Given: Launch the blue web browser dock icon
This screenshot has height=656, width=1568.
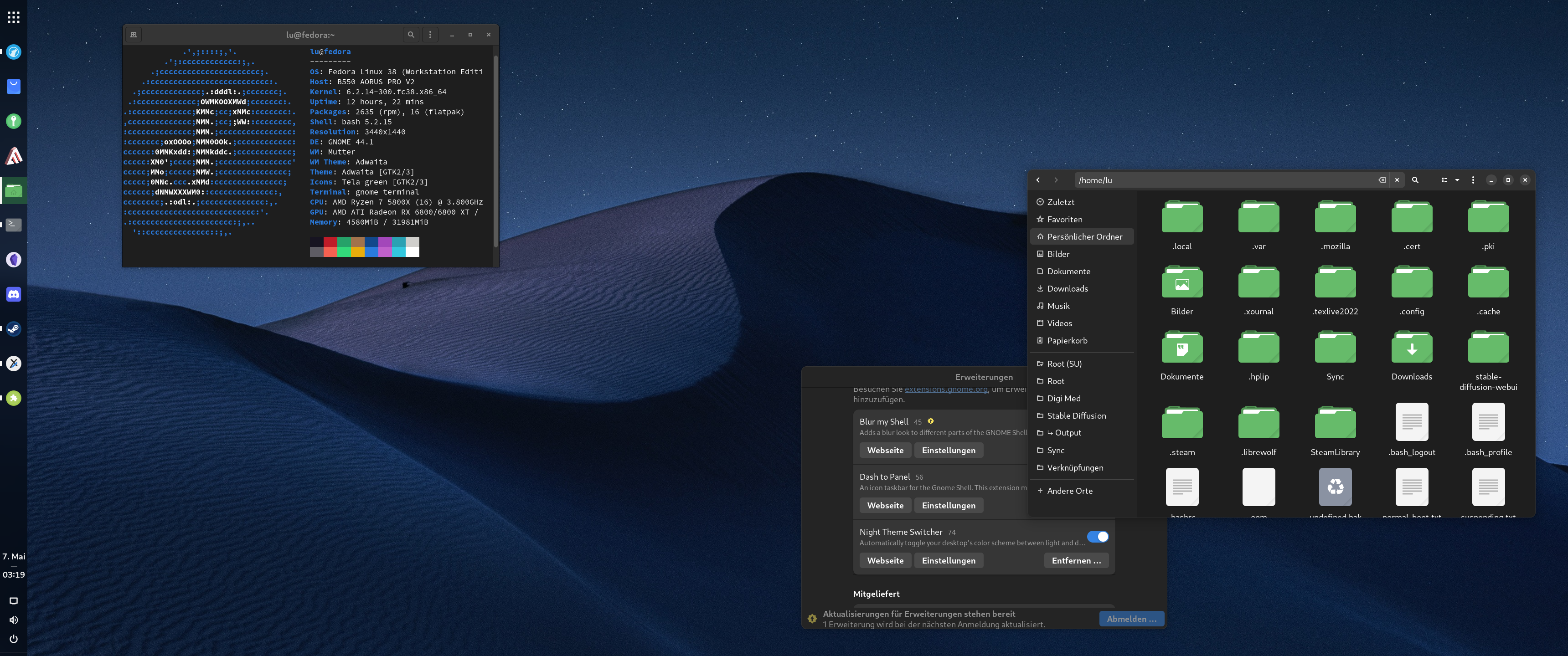Looking at the screenshot, I should (13, 52).
